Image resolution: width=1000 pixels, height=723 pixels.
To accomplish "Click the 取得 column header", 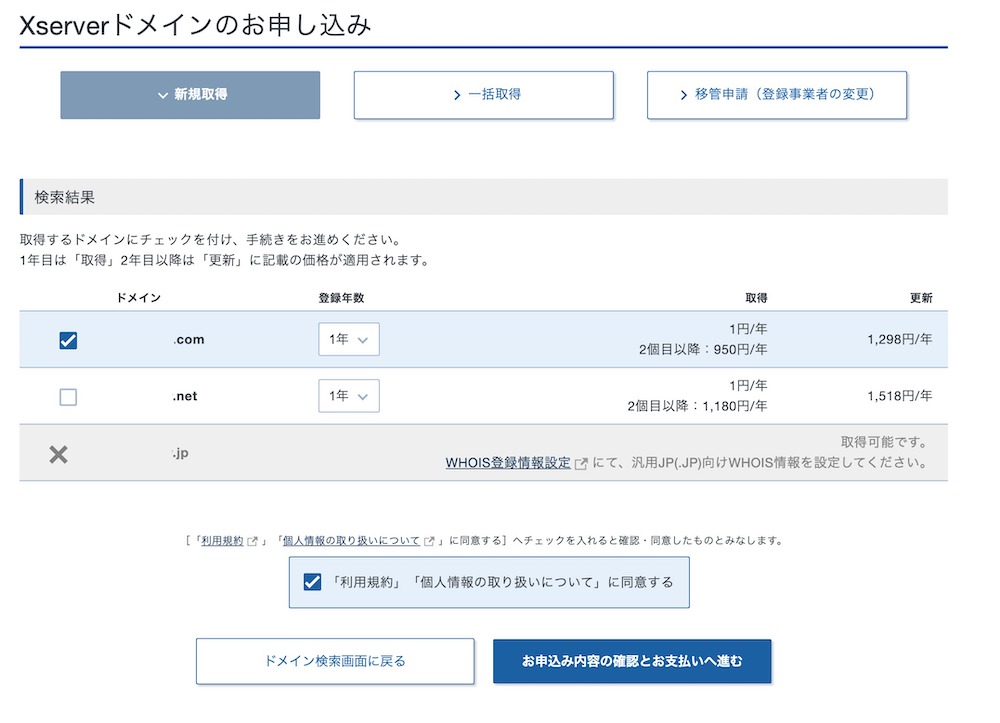I will (x=756, y=298).
